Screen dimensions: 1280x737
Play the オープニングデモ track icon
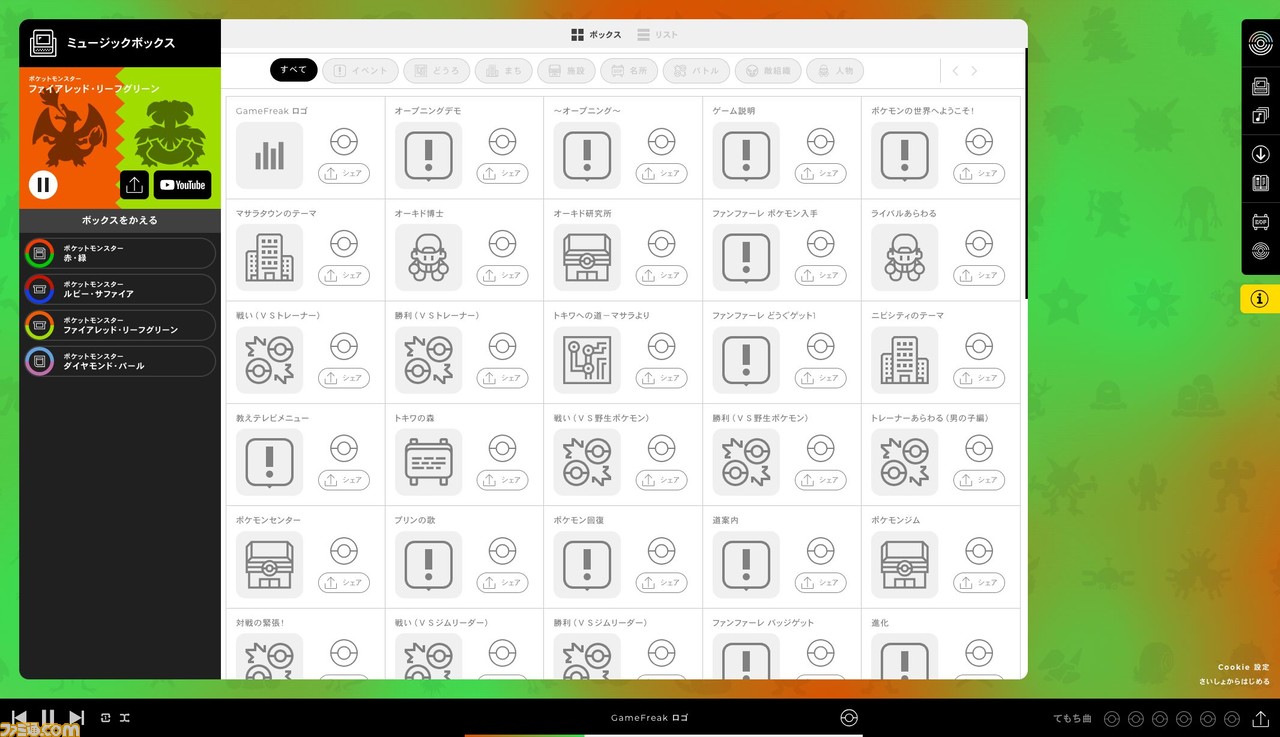pyautogui.click(x=428, y=155)
